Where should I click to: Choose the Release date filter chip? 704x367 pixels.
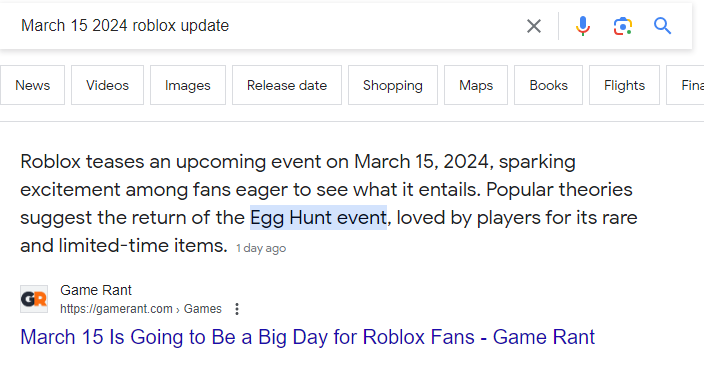(287, 85)
